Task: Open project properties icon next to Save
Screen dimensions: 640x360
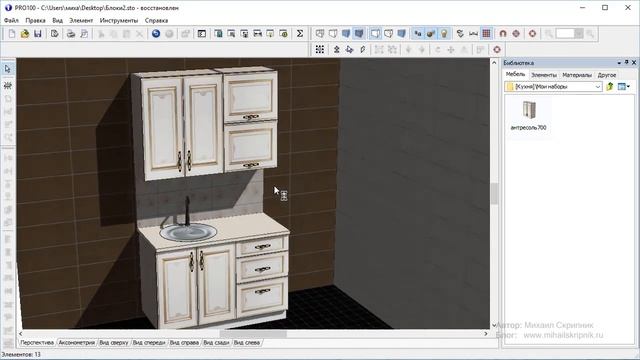Action: 54,34
